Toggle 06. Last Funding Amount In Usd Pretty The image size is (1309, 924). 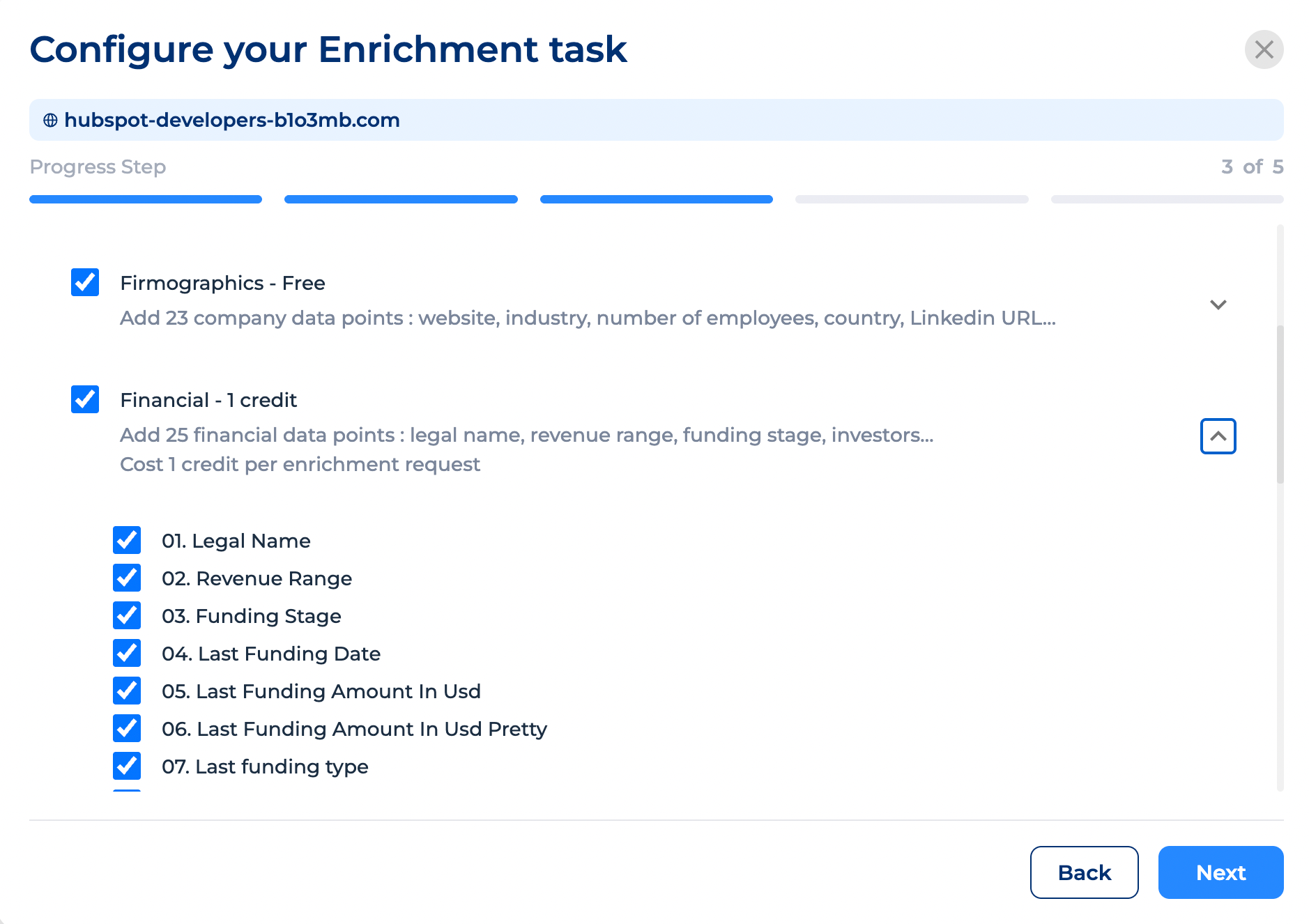pos(126,728)
